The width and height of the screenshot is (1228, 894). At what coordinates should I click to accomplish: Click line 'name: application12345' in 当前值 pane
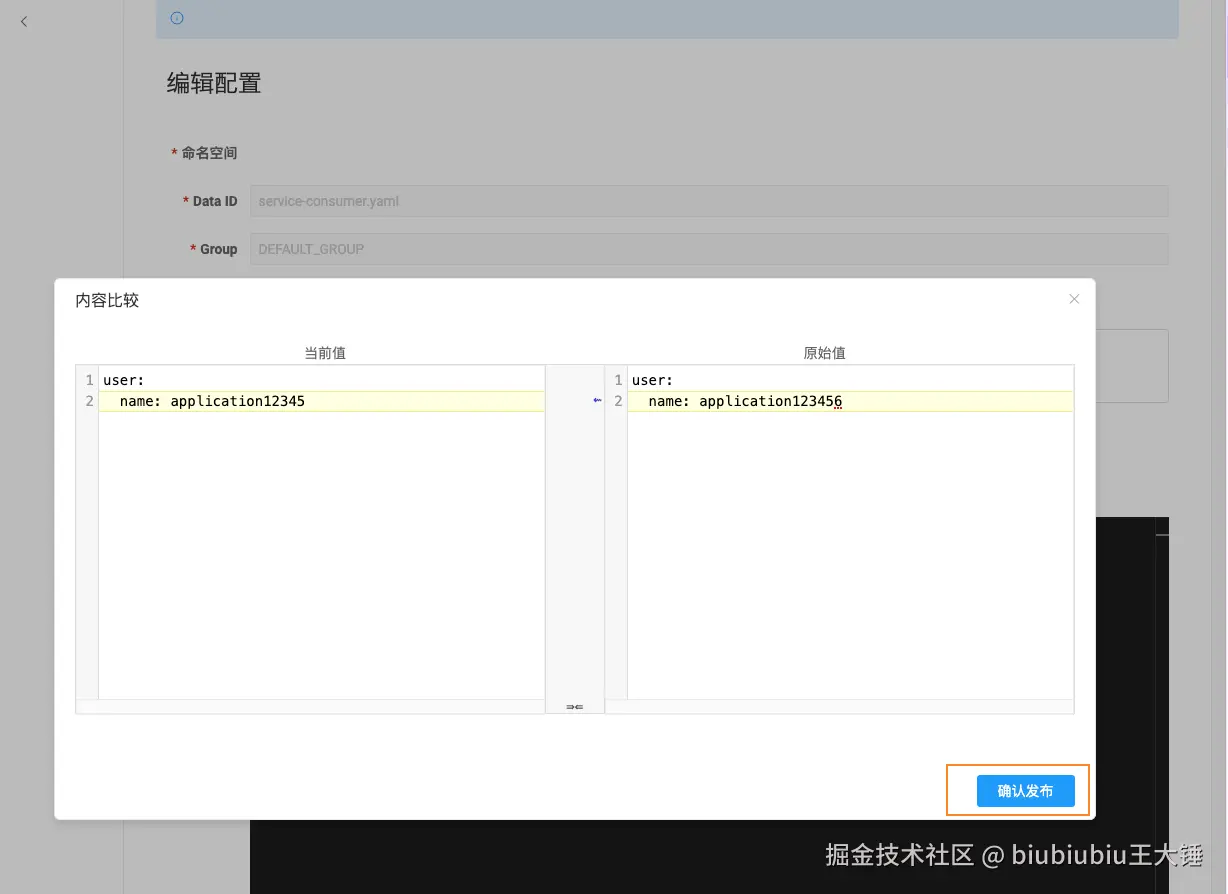tap(321, 401)
